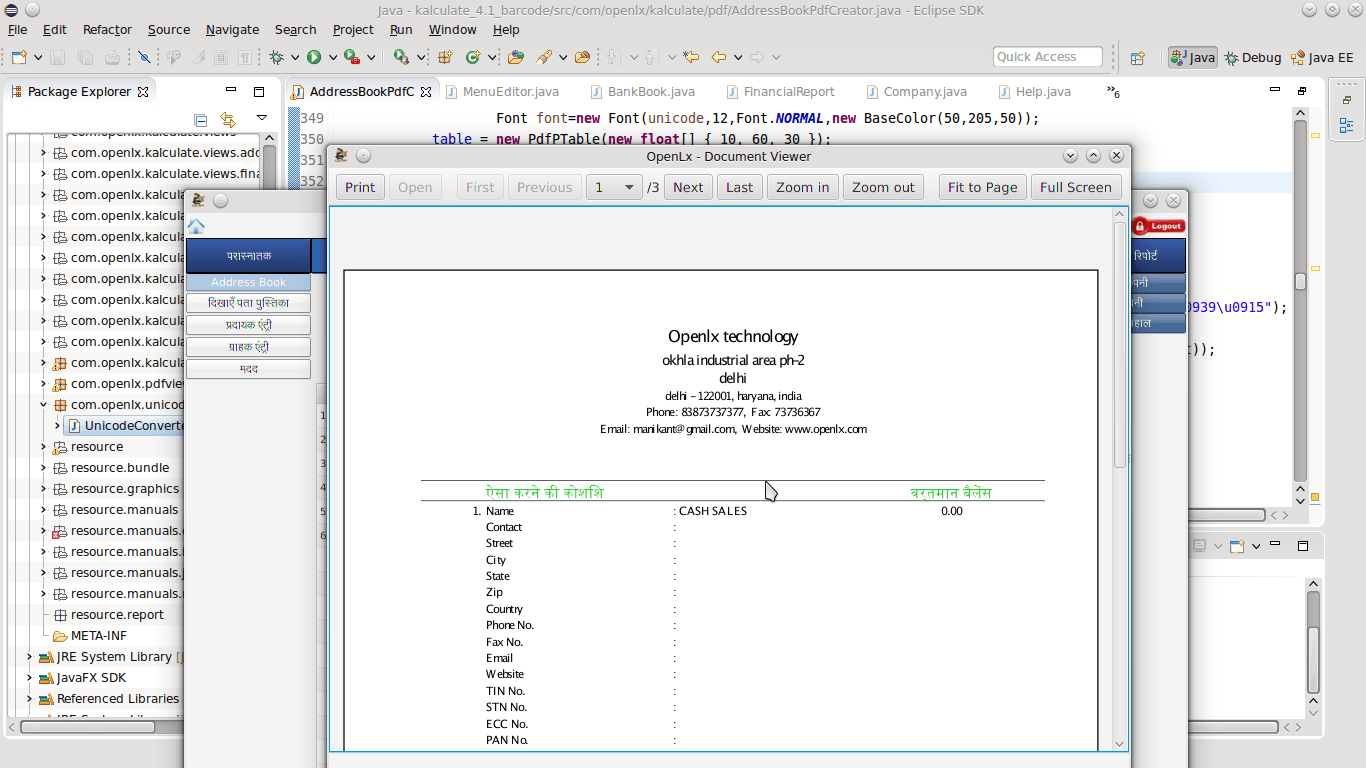
Task: Click the New Java Class icon
Action: pos(473,58)
